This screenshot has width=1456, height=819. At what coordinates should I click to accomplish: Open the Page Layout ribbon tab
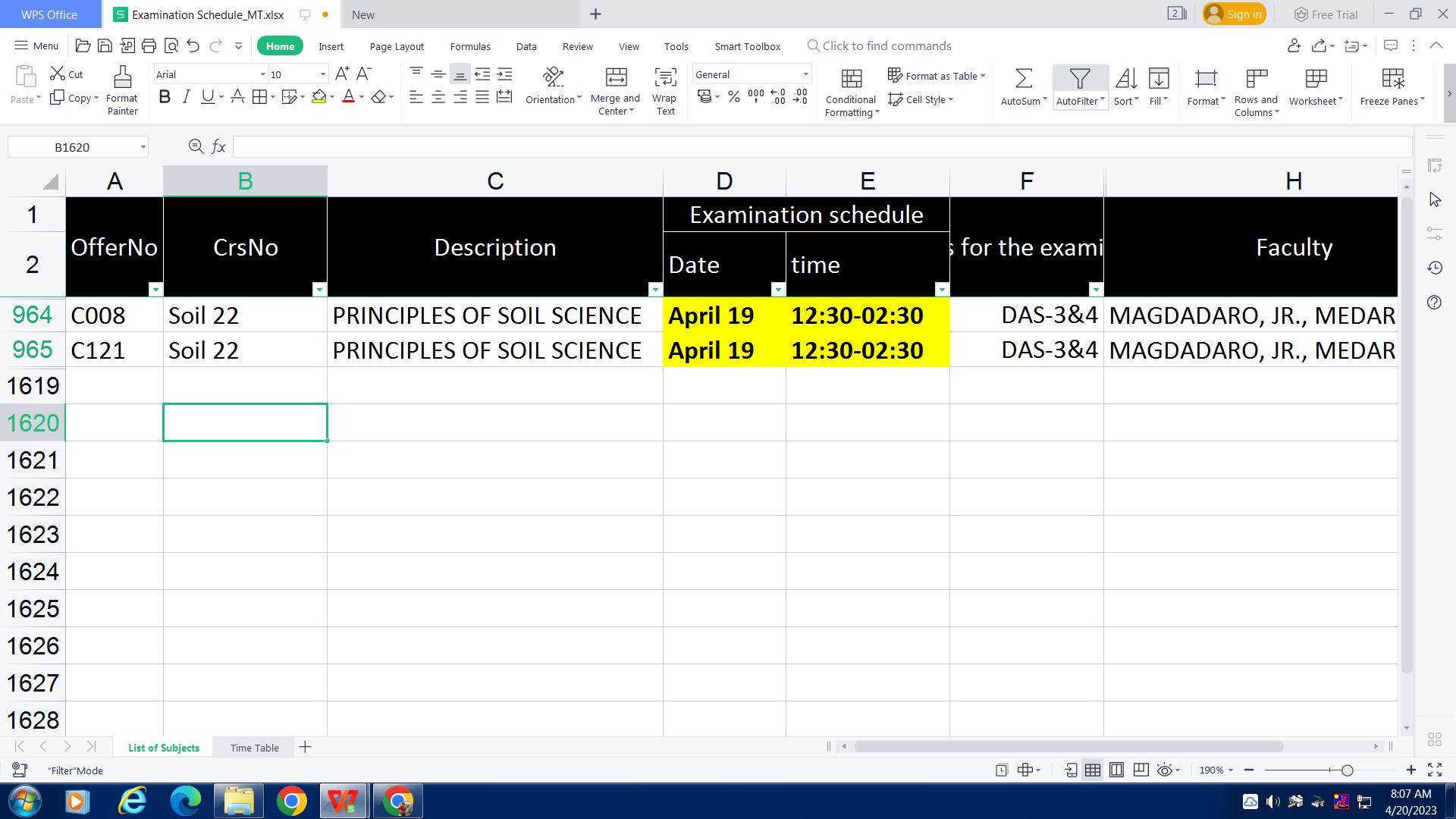click(397, 46)
